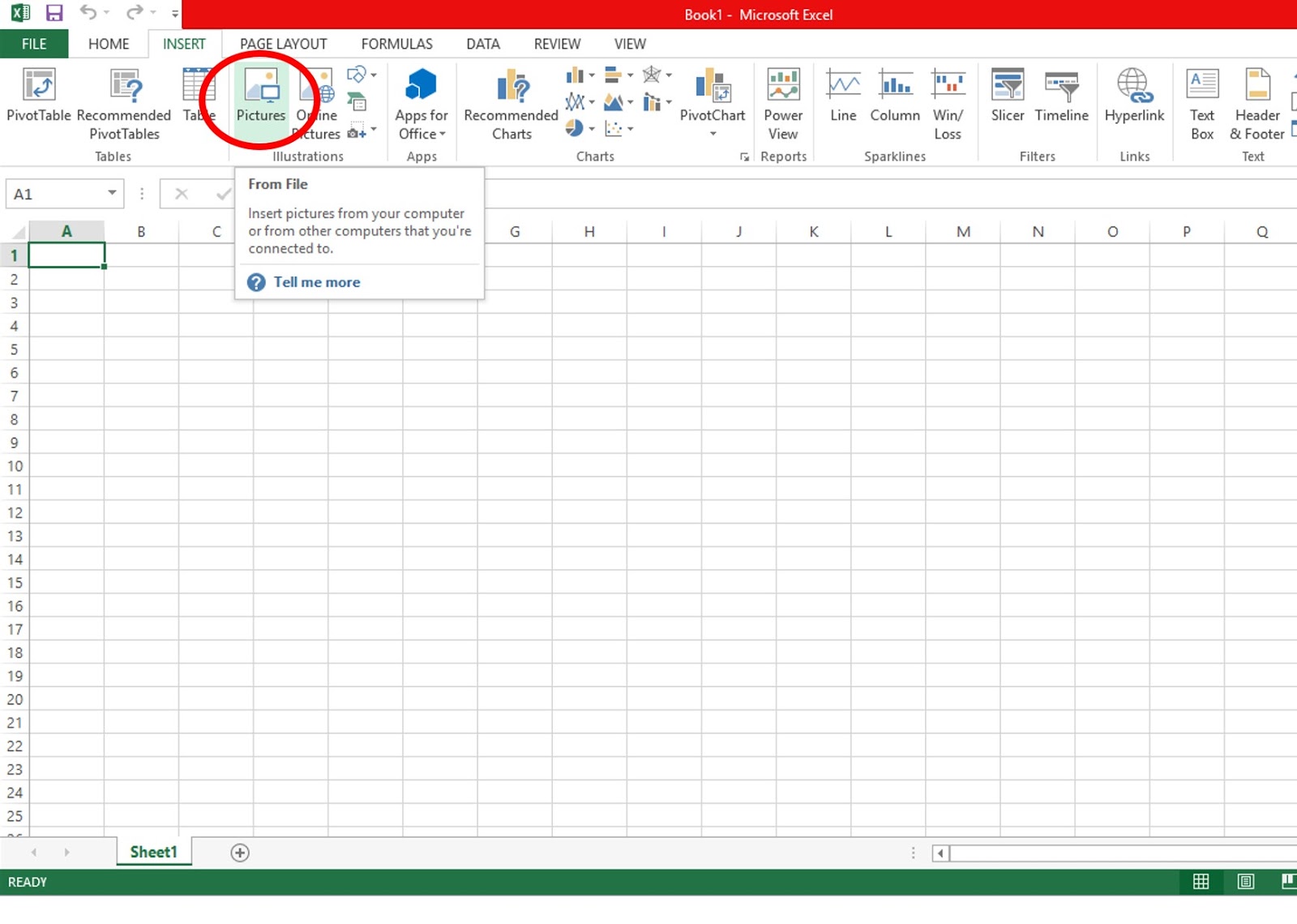Insert a Text Box
Screen dimensions: 1297x924
point(1201,99)
